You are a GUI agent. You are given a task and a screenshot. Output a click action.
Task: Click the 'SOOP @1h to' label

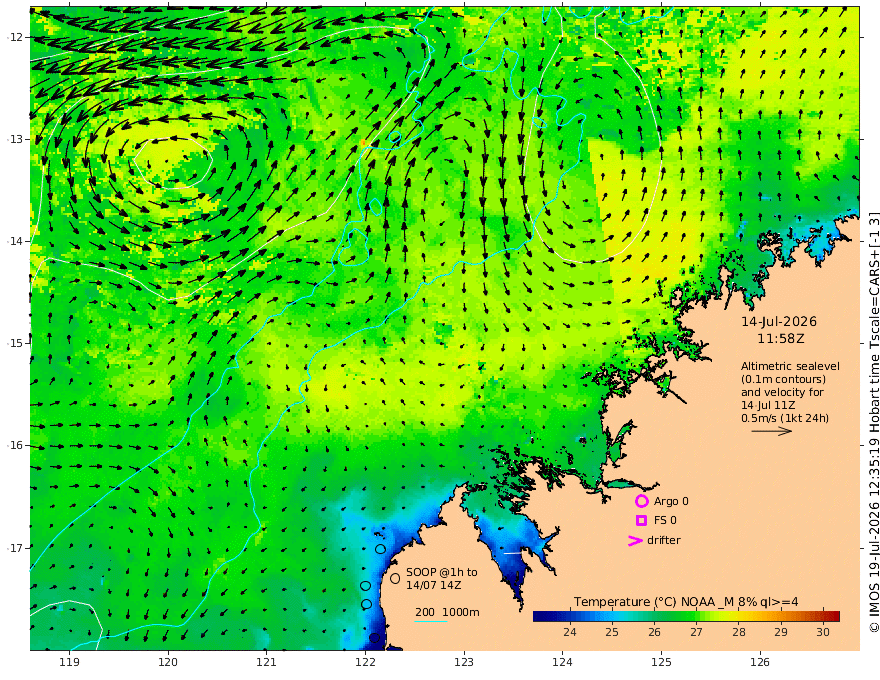[x=442, y=572]
